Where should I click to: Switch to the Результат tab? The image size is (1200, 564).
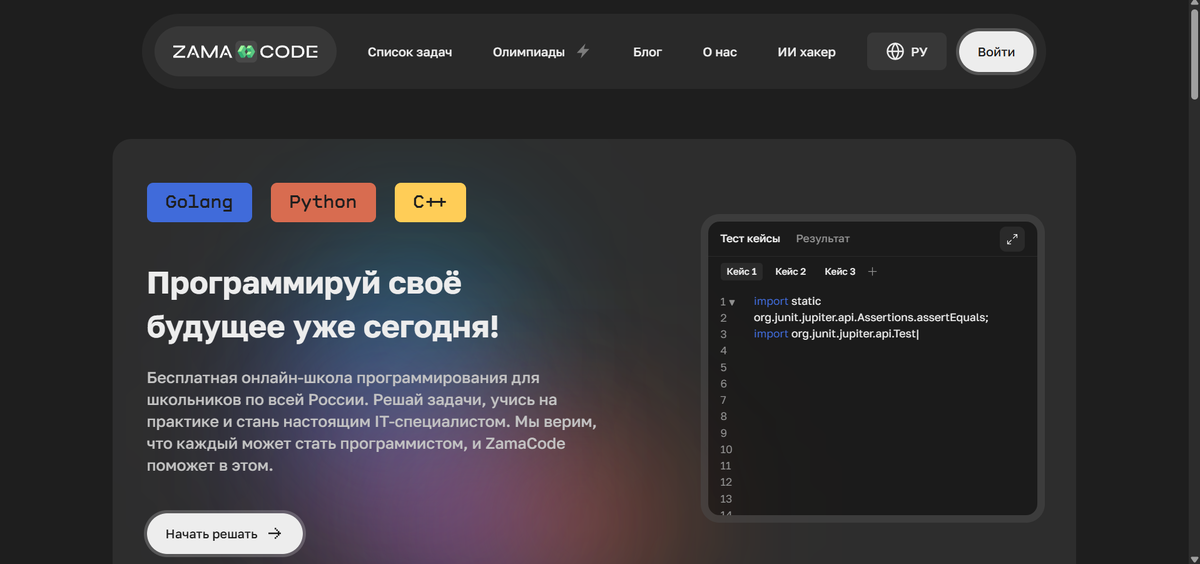pos(823,239)
